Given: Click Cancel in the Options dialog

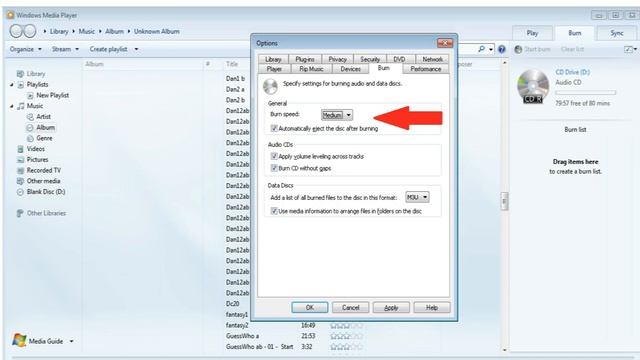Looking at the screenshot, I should pos(351,307).
